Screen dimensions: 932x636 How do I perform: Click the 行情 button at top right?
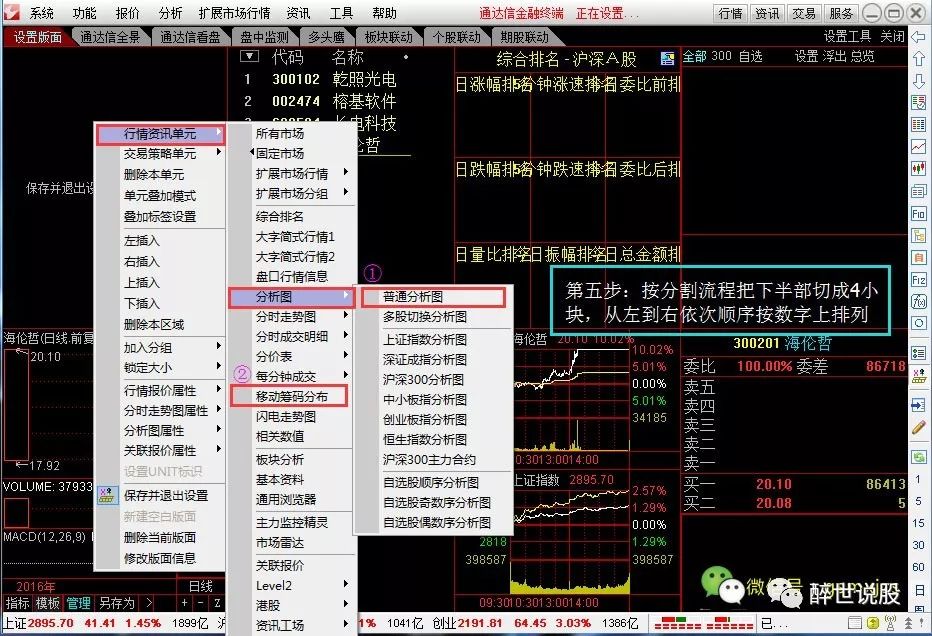(x=731, y=13)
